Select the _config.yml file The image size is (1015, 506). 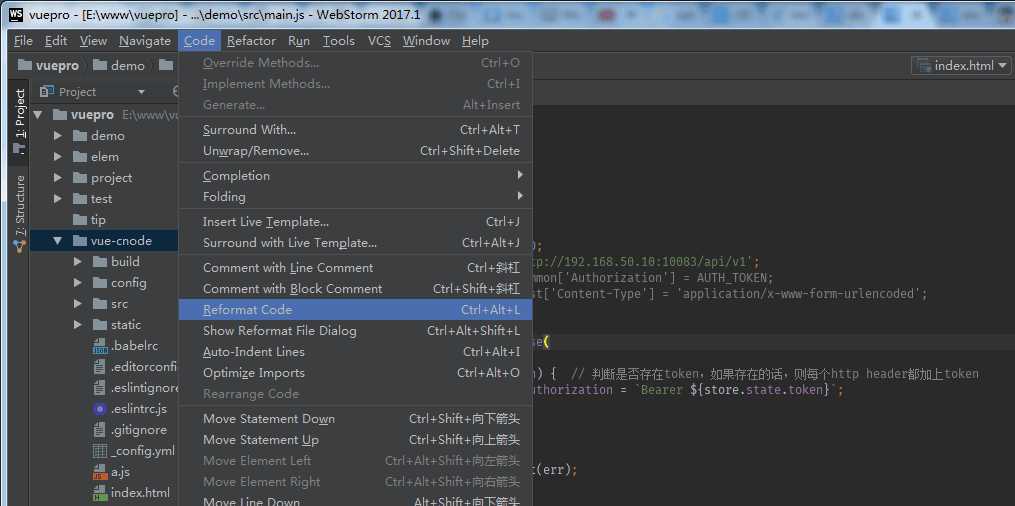134,450
